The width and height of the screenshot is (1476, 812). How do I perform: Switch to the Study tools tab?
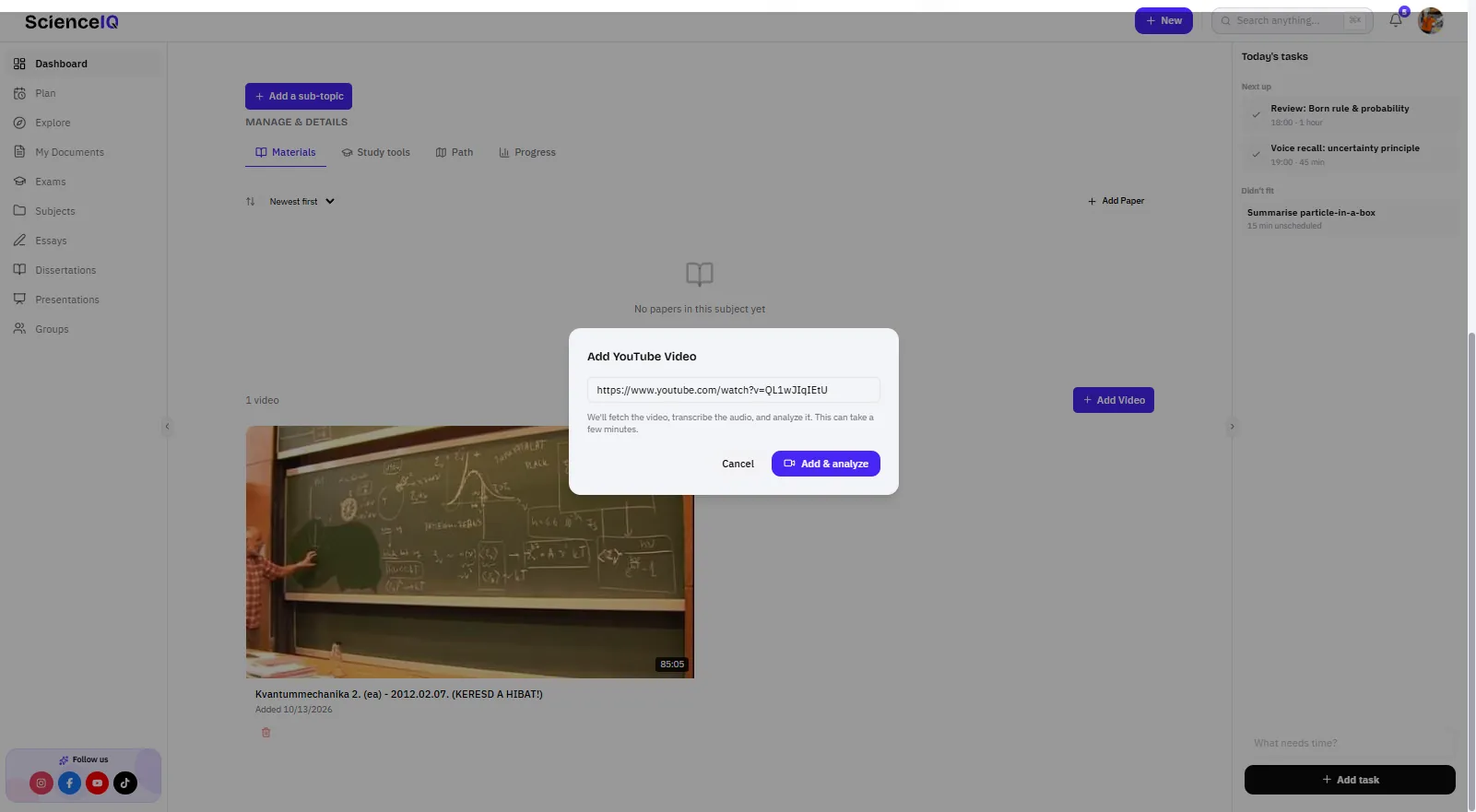coord(376,152)
